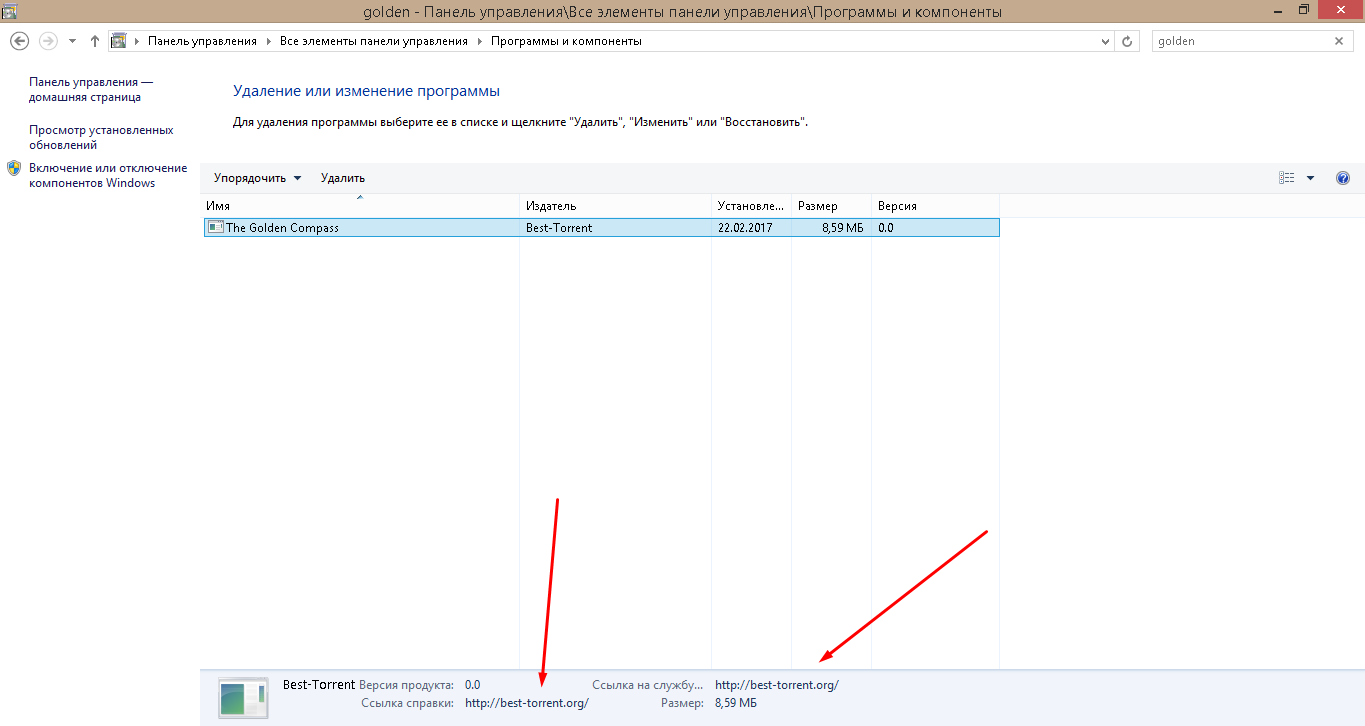Open the recent locations dropdown arrow
This screenshot has width=1365, height=726.
click(72, 41)
